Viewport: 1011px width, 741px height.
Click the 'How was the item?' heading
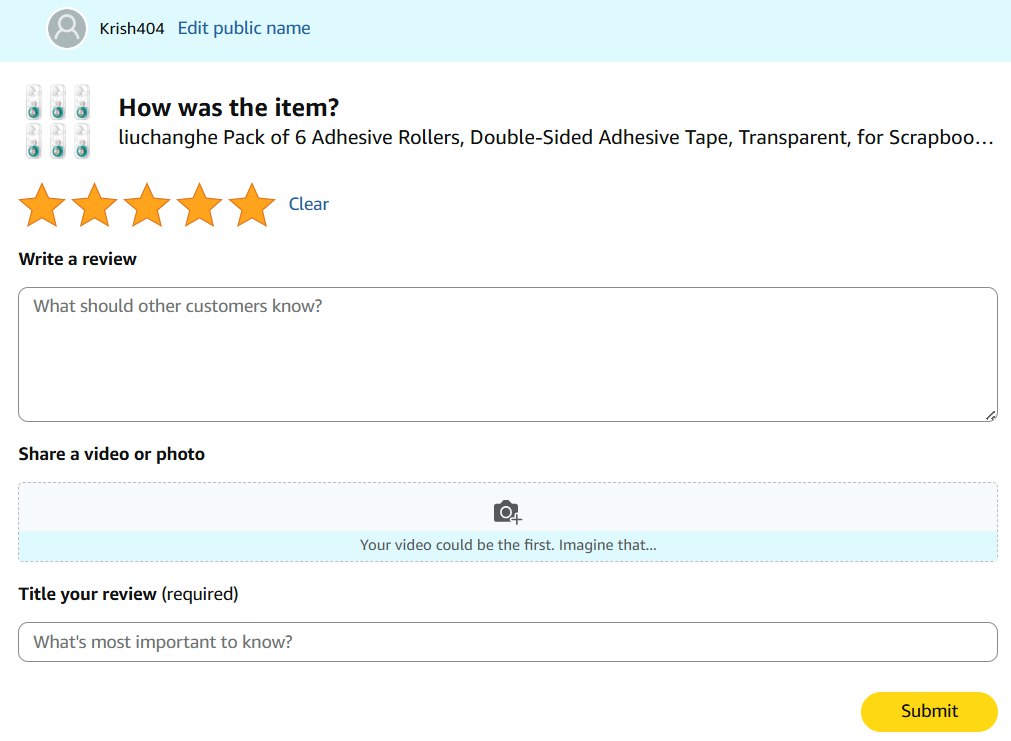tap(229, 108)
